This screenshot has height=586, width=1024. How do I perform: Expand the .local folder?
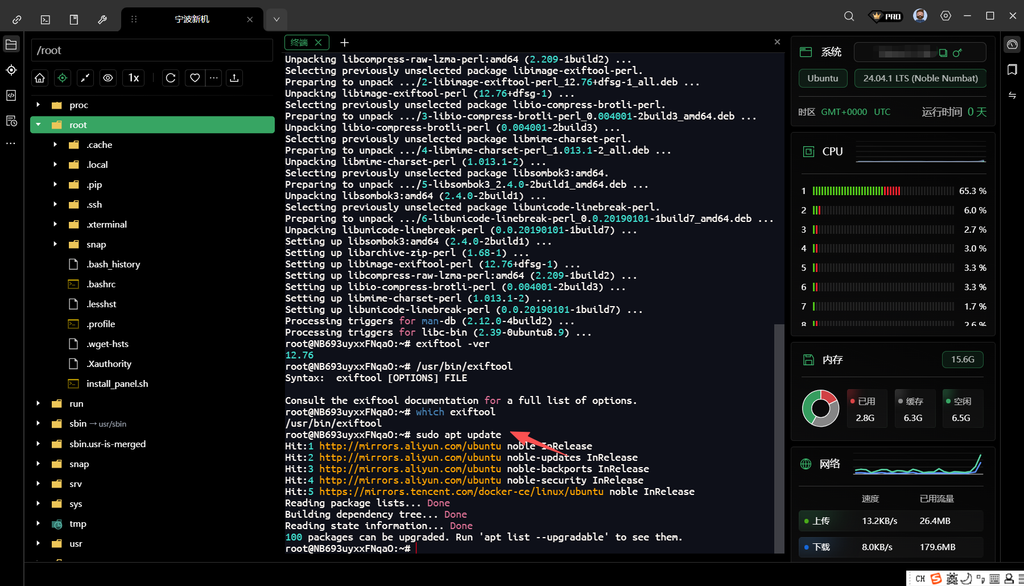(x=55, y=165)
